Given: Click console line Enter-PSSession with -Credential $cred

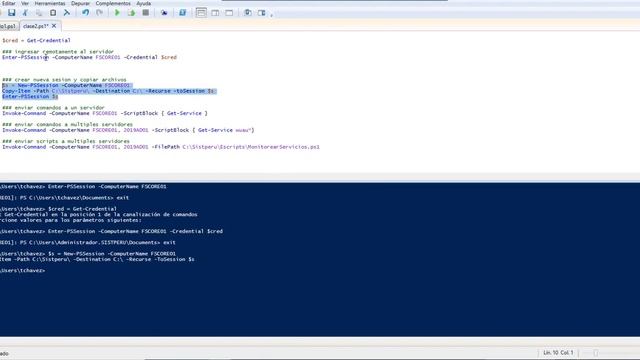Looking at the screenshot, I should tap(111, 231).
